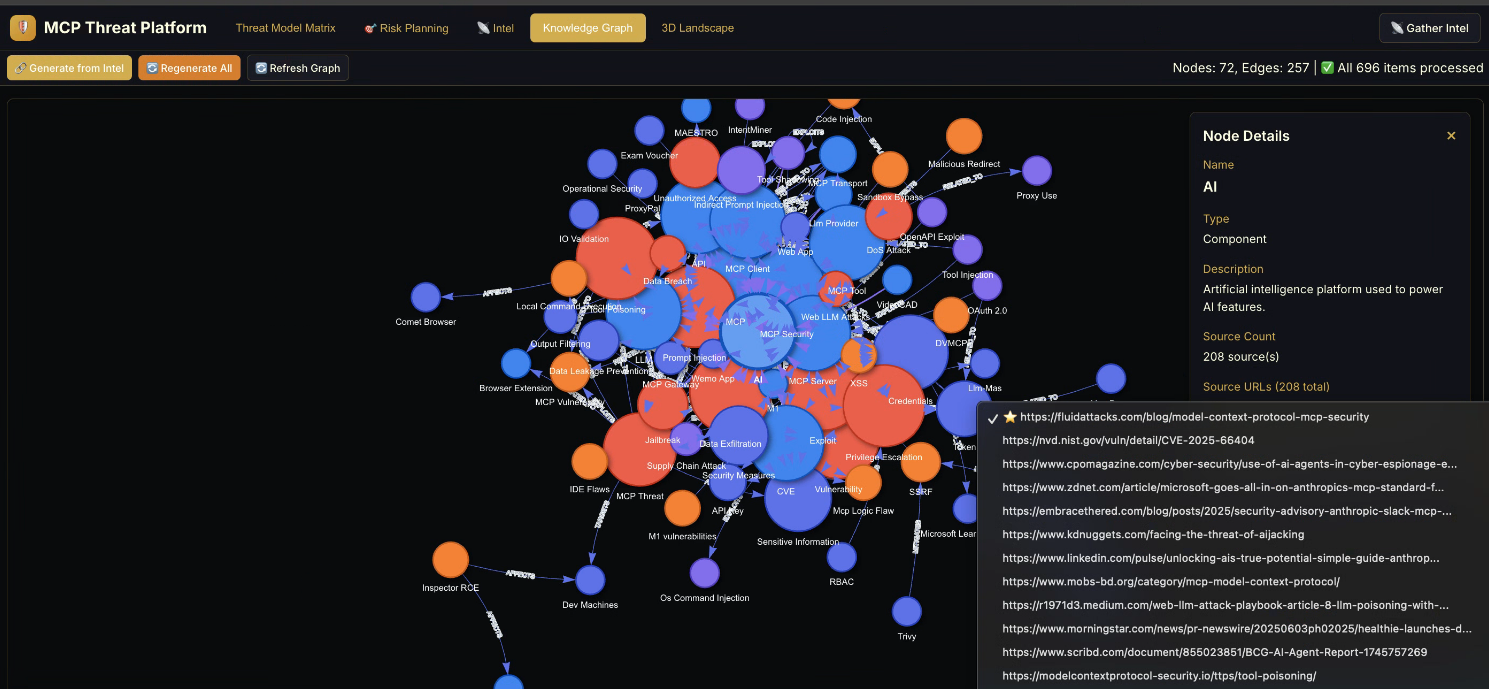Open the 3D Landscape tab
The width and height of the screenshot is (1489, 689).
coord(697,28)
